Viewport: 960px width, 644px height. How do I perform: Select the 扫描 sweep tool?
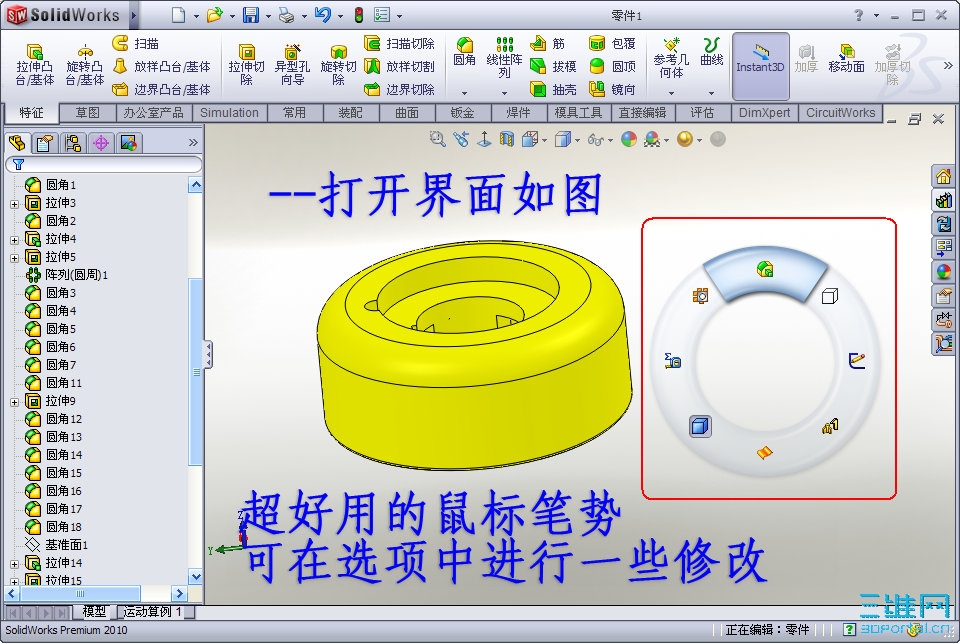(136, 43)
